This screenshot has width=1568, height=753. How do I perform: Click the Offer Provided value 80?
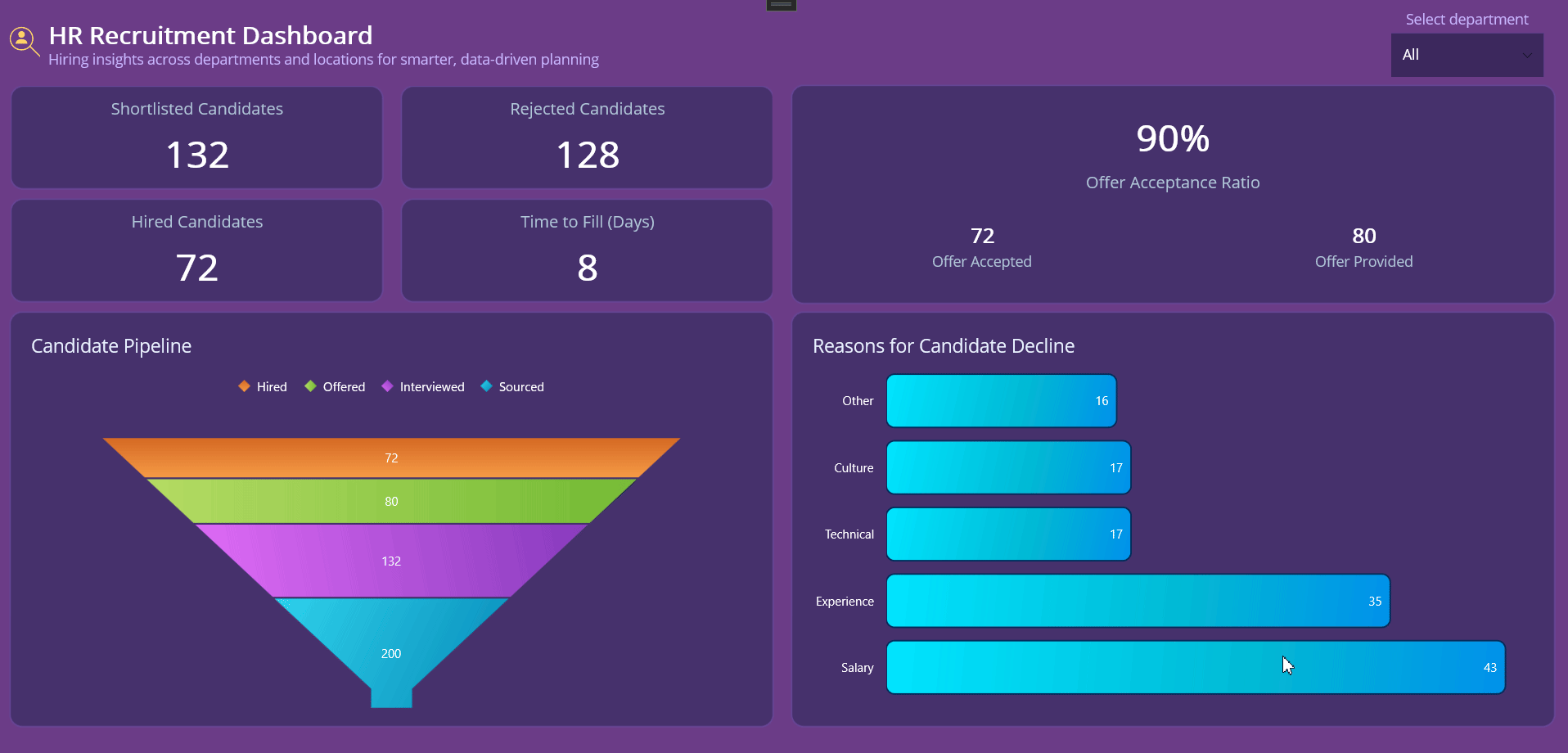coord(1363,236)
